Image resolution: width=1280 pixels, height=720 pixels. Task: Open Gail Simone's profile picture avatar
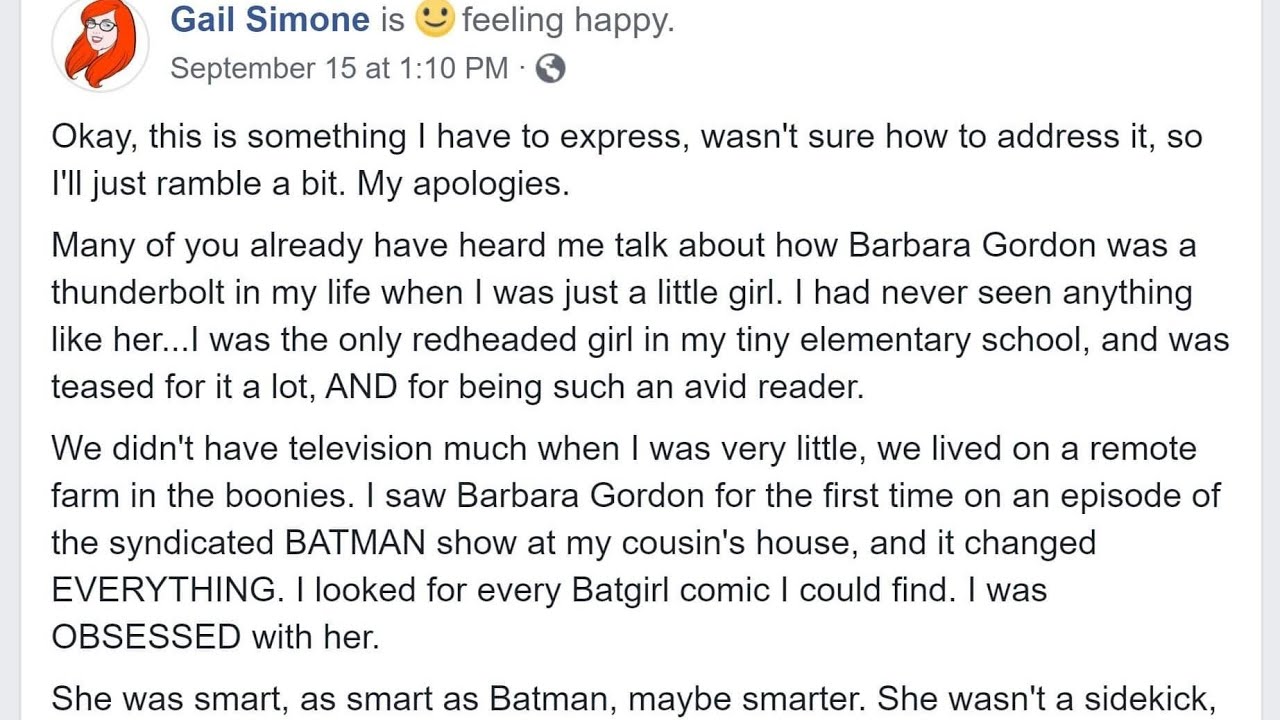pos(99,43)
